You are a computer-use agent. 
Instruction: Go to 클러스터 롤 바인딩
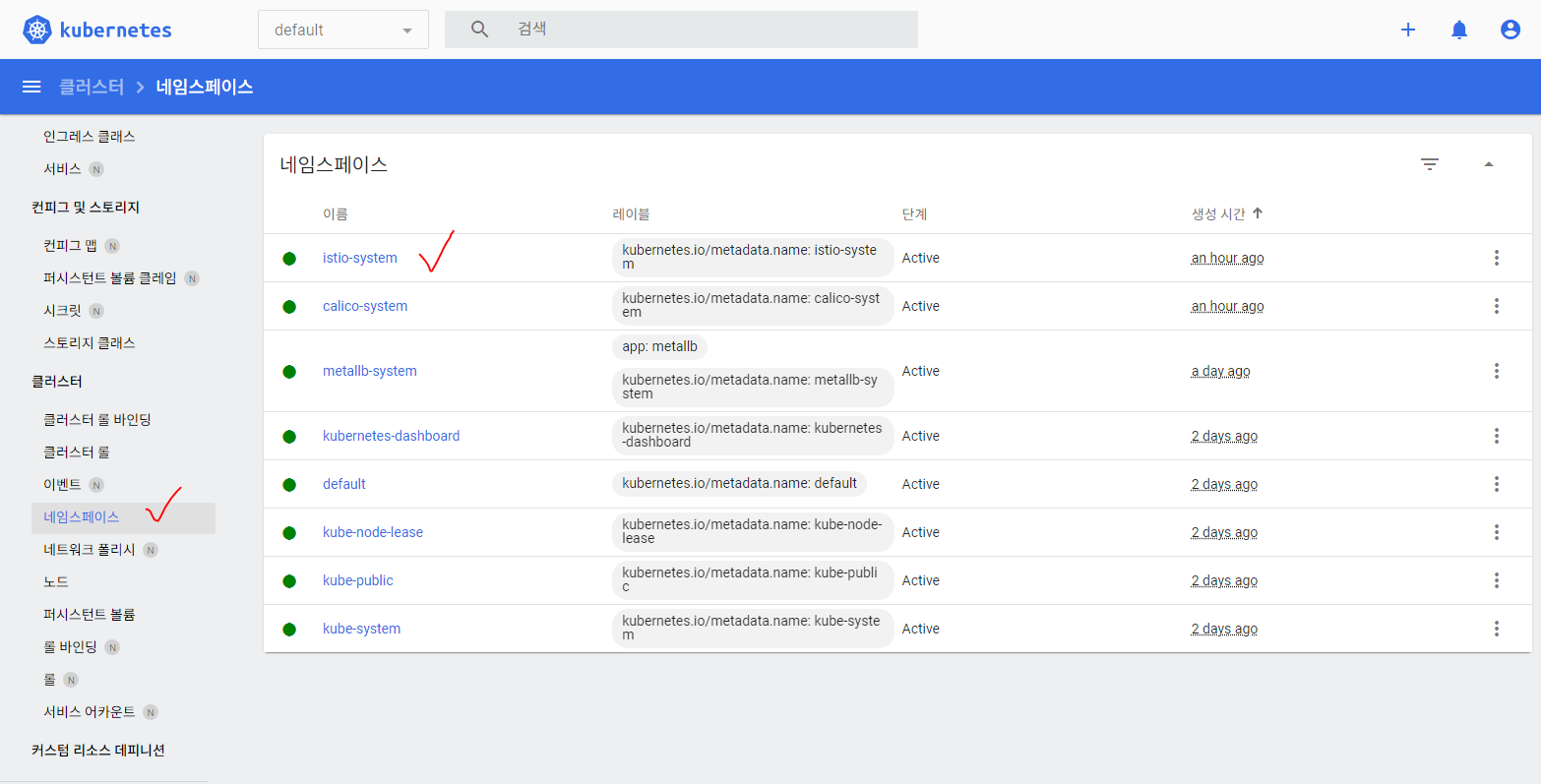pos(97,419)
